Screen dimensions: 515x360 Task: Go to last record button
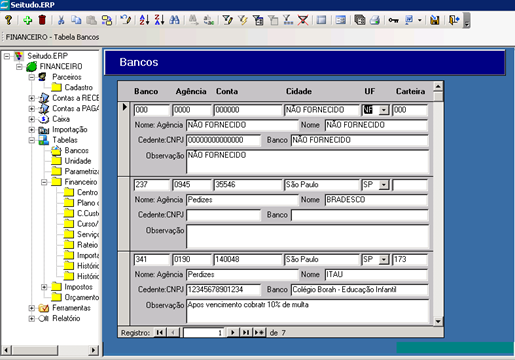tap(246, 332)
